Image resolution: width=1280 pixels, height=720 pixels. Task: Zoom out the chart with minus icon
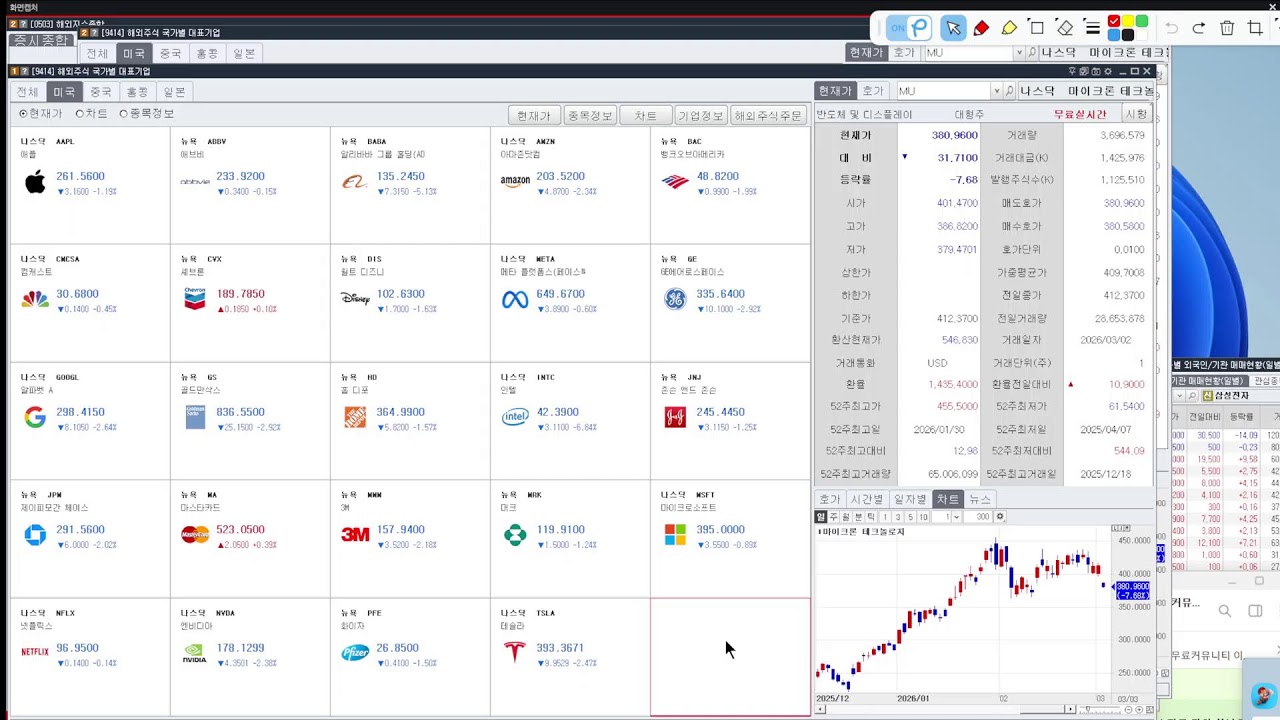click(x=1128, y=710)
